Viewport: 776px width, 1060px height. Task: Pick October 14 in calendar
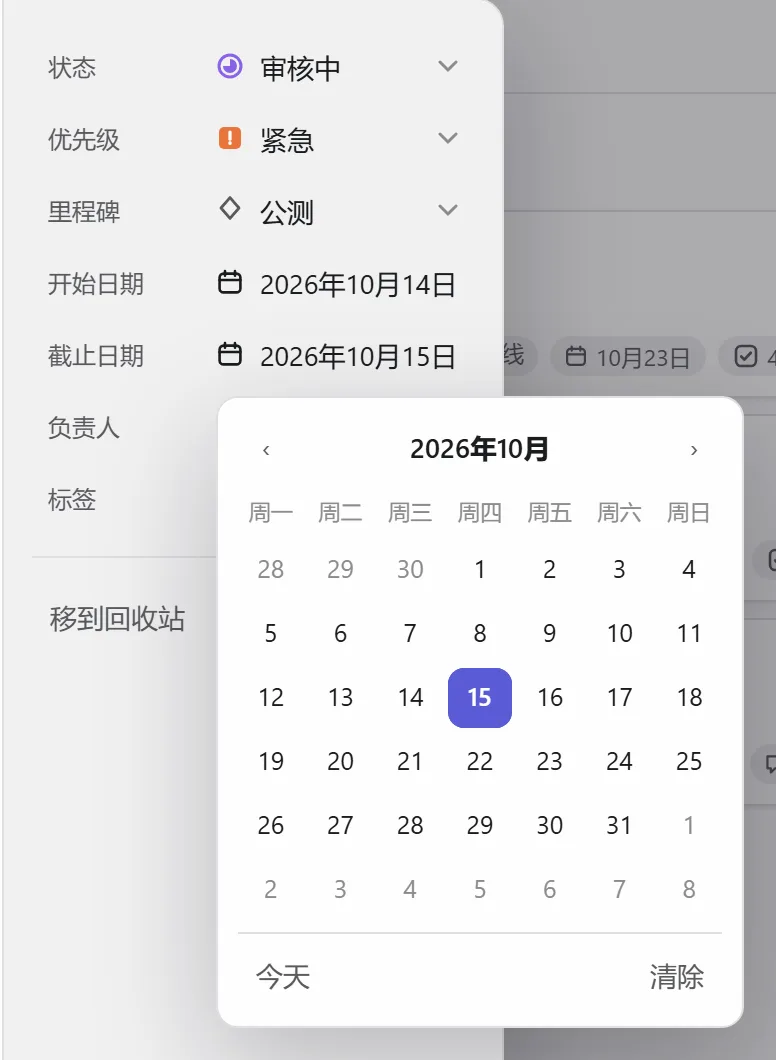tap(410, 698)
